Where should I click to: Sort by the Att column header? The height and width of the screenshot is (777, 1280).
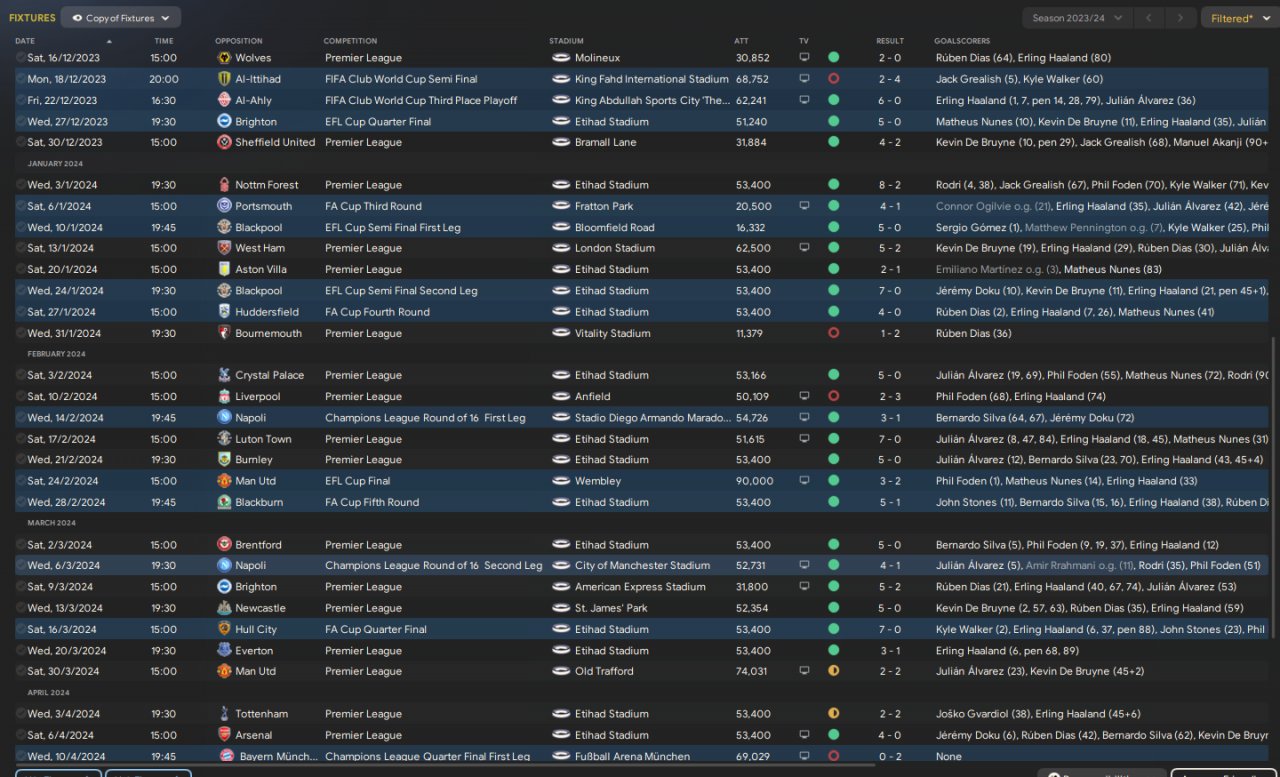[740, 41]
